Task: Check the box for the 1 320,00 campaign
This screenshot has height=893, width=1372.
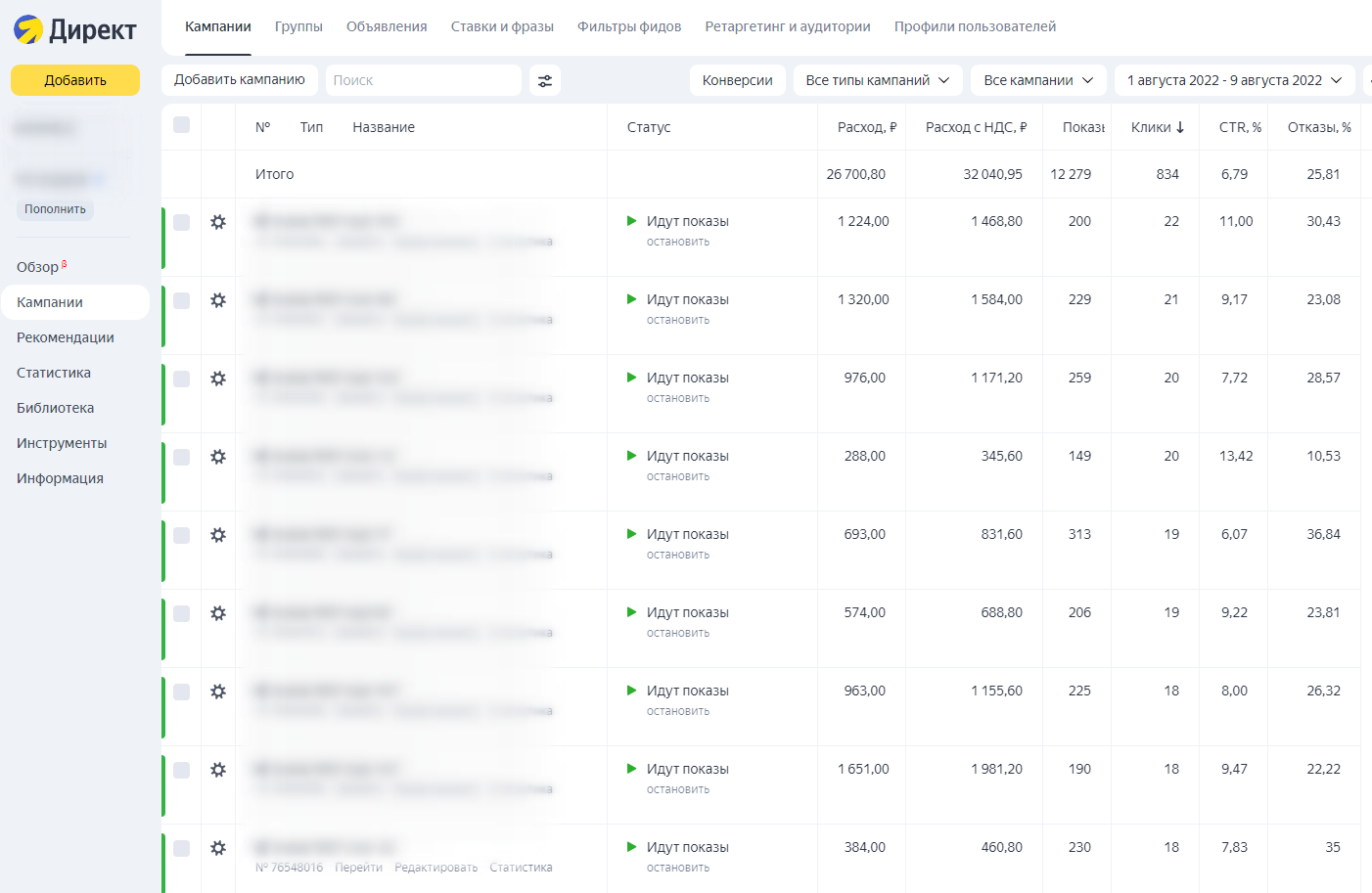Action: coord(181,300)
